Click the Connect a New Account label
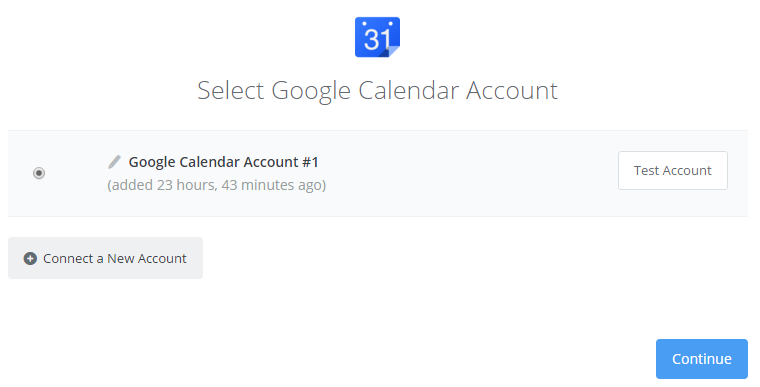760x387 pixels. click(x=115, y=258)
